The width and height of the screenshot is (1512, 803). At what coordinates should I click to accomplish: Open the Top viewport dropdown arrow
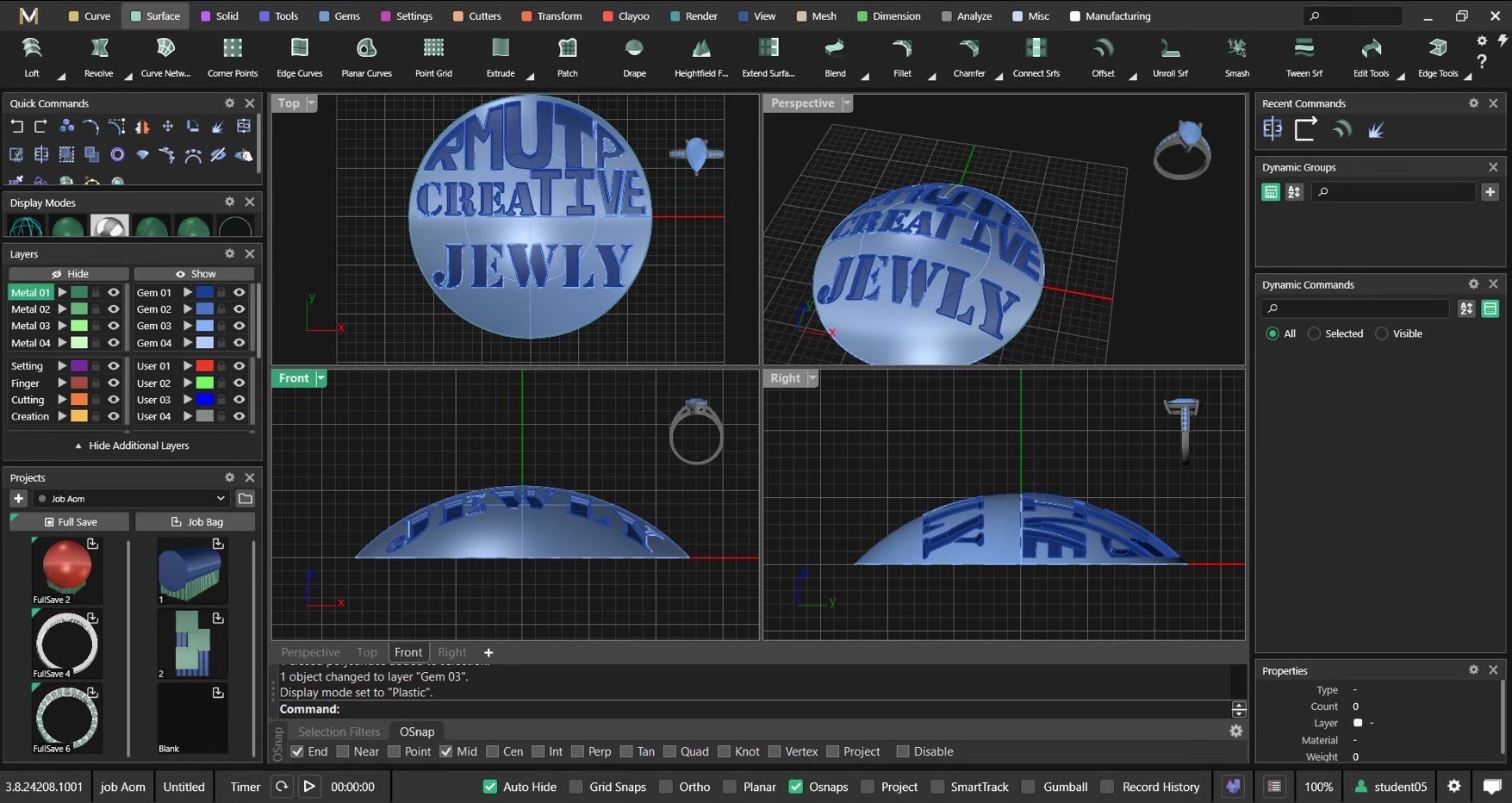pos(312,103)
